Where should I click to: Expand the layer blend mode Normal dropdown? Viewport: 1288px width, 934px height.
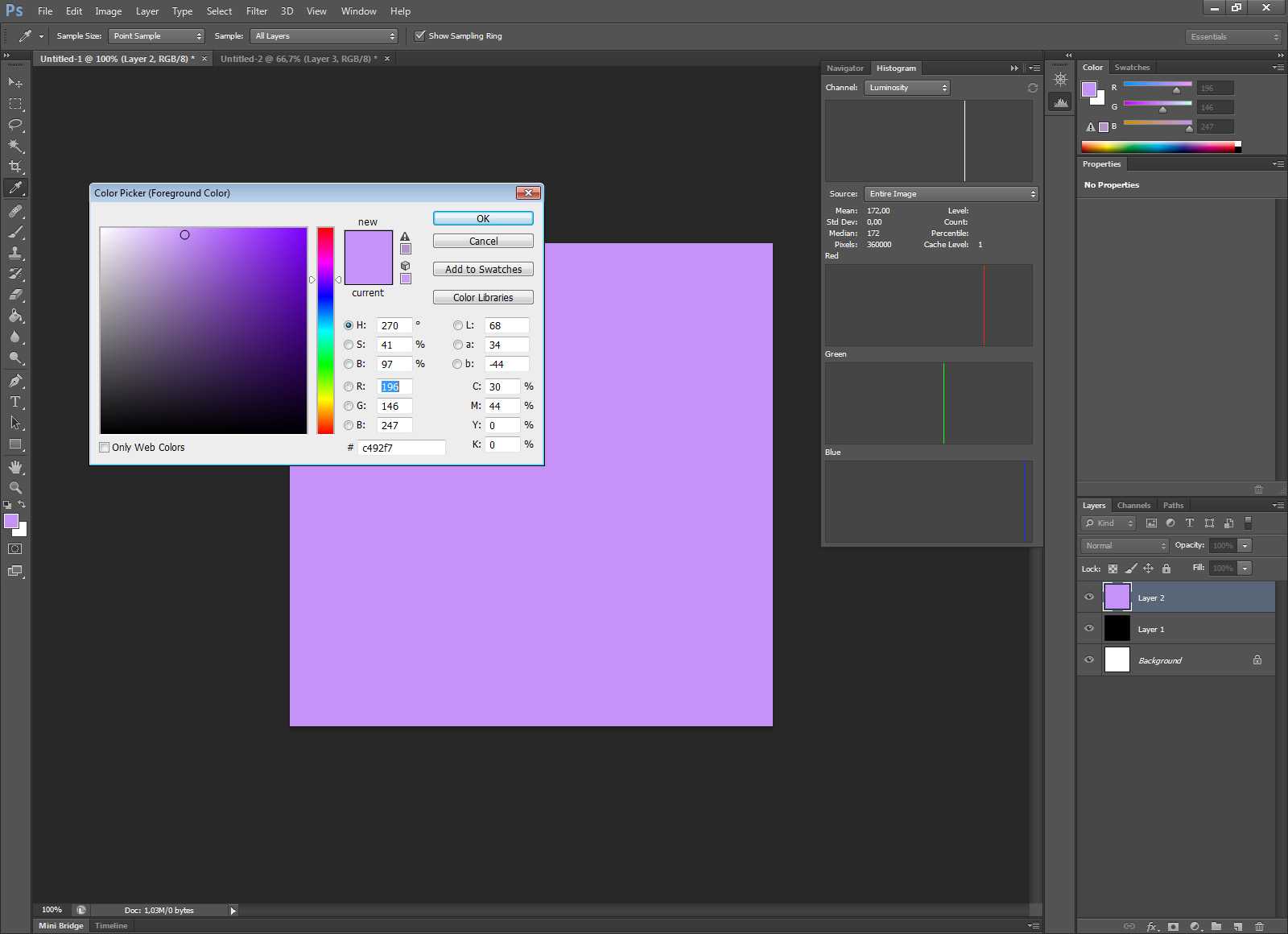point(1125,546)
